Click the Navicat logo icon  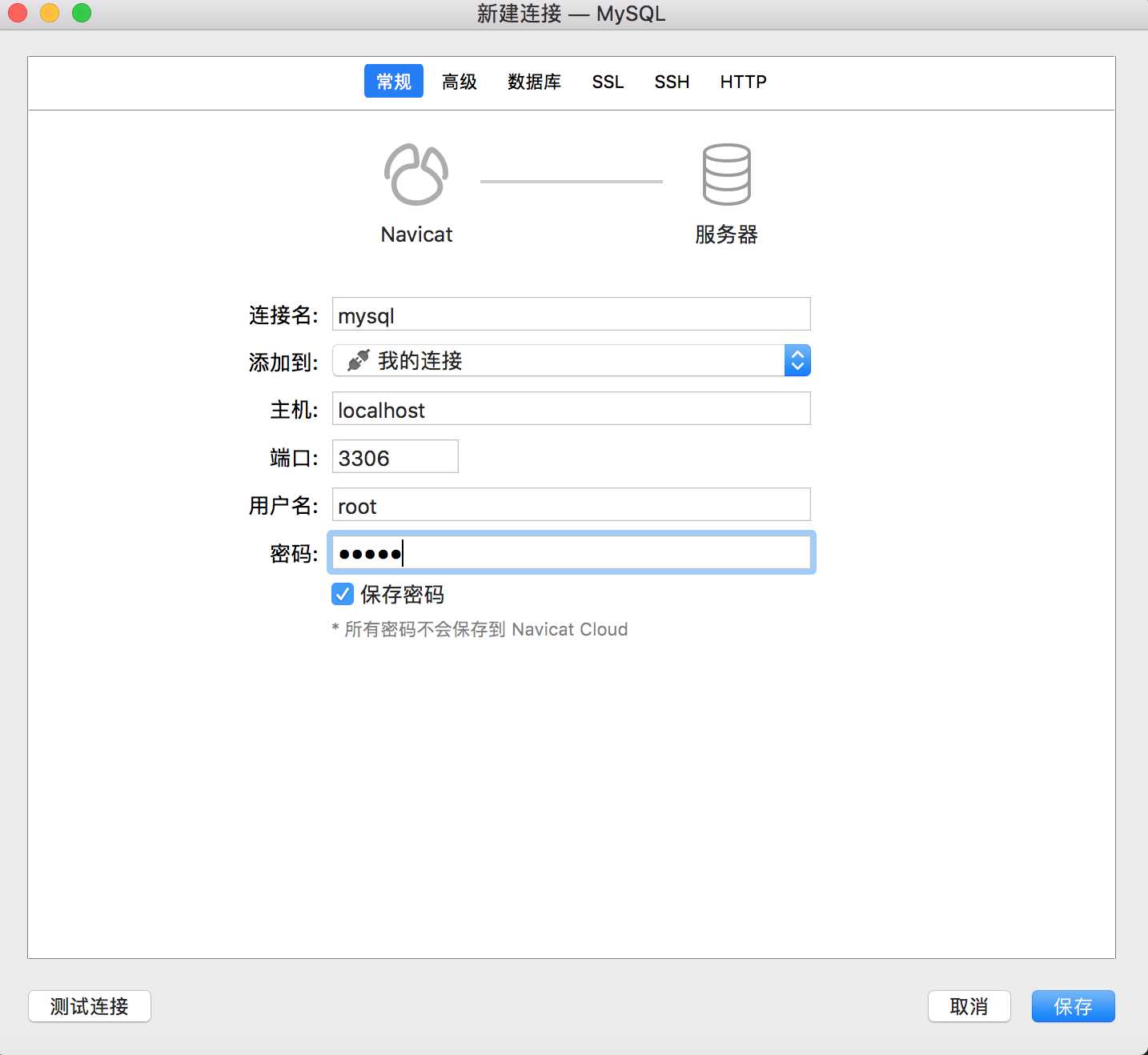pos(416,174)
